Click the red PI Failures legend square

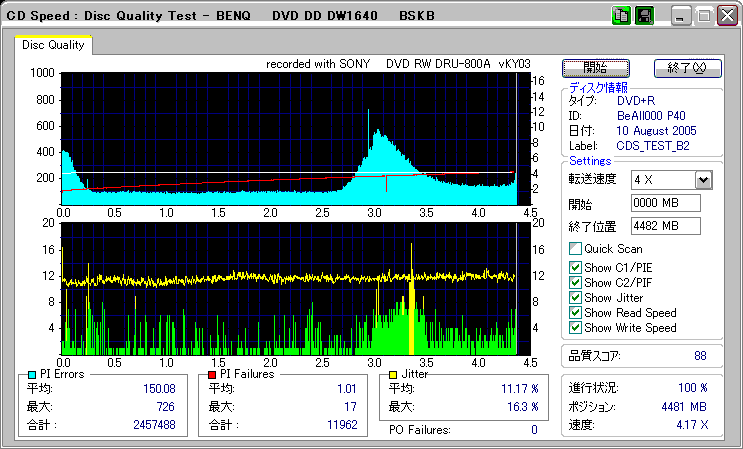211,374
